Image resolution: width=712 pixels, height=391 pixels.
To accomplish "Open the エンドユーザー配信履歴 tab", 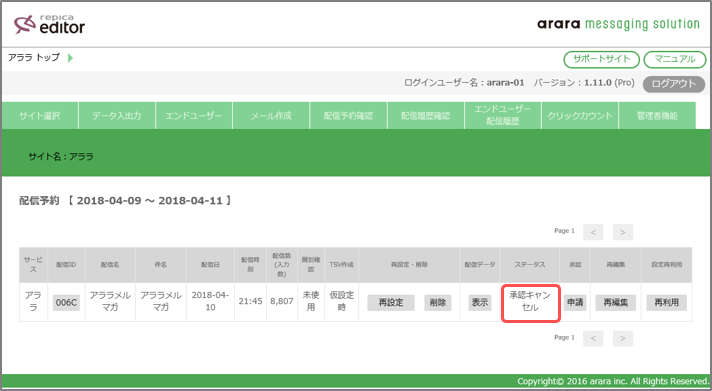I will (503, 116).
